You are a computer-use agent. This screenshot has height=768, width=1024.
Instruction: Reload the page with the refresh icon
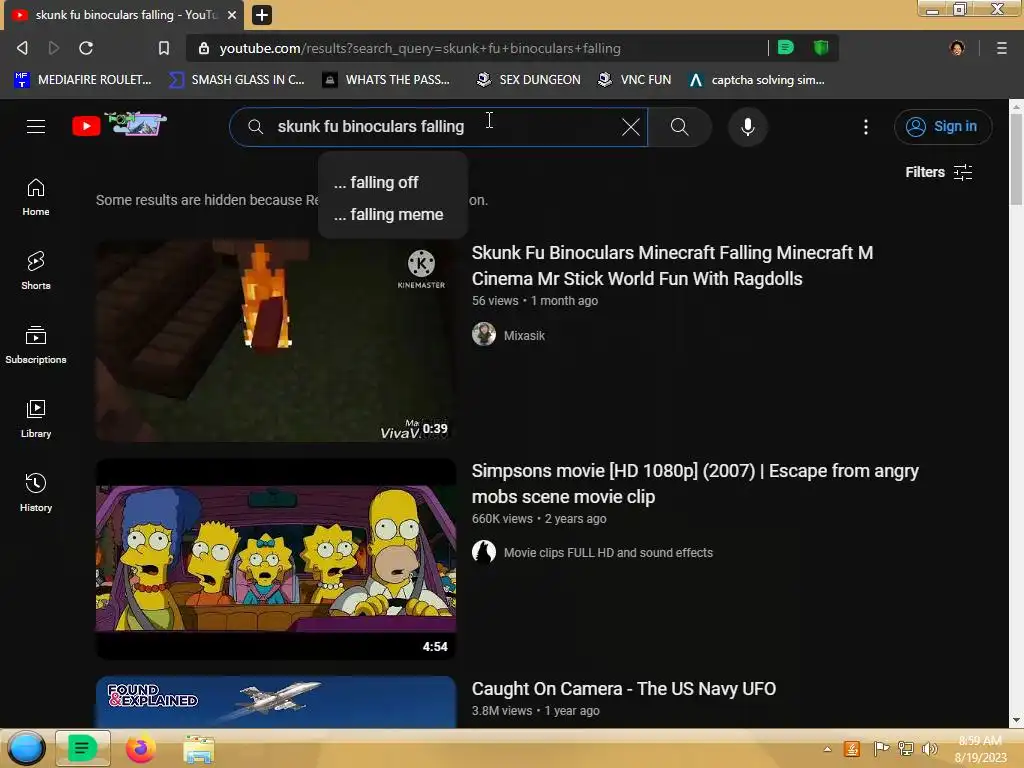click(x=86, y=48)
